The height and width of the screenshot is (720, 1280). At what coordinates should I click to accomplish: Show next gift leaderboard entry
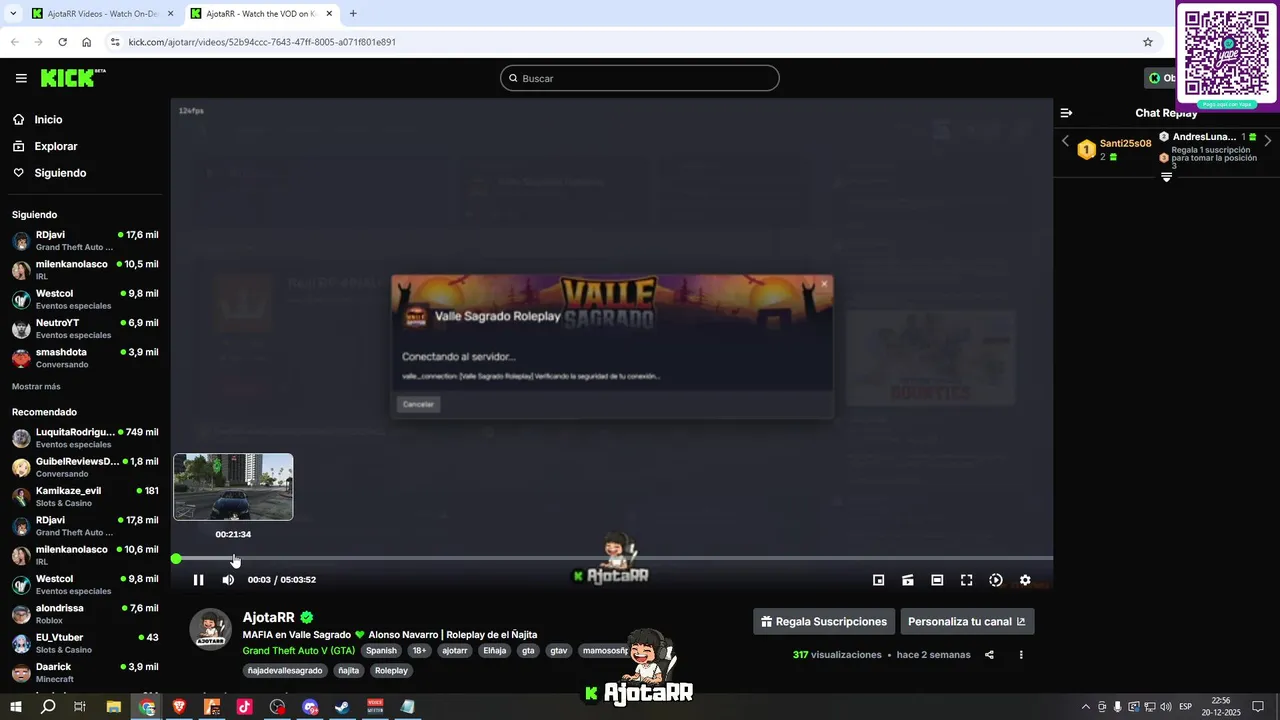pyautogui.click(x=1268, y=141)
